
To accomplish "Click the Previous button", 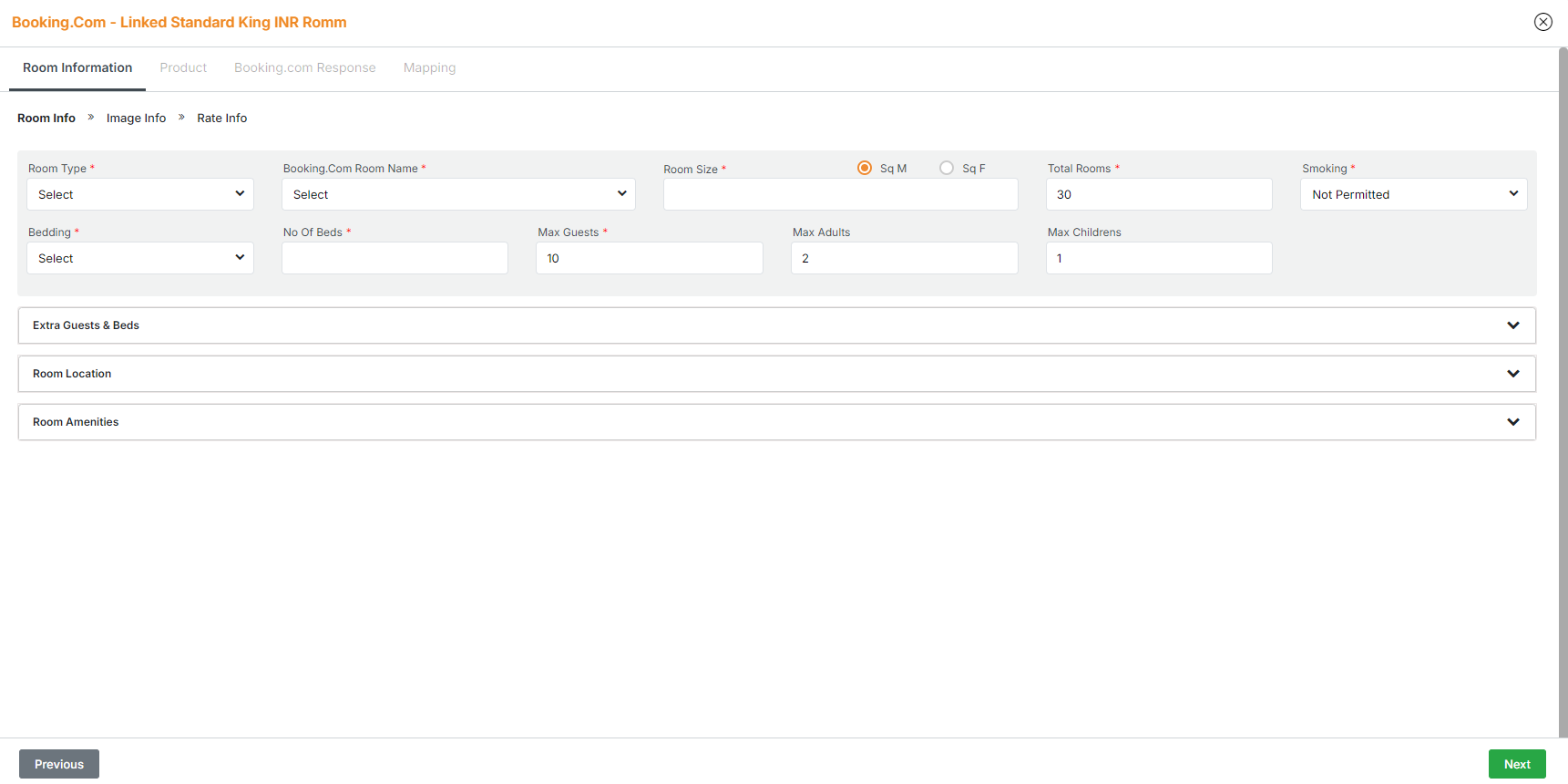I will [x=59, y=764].
